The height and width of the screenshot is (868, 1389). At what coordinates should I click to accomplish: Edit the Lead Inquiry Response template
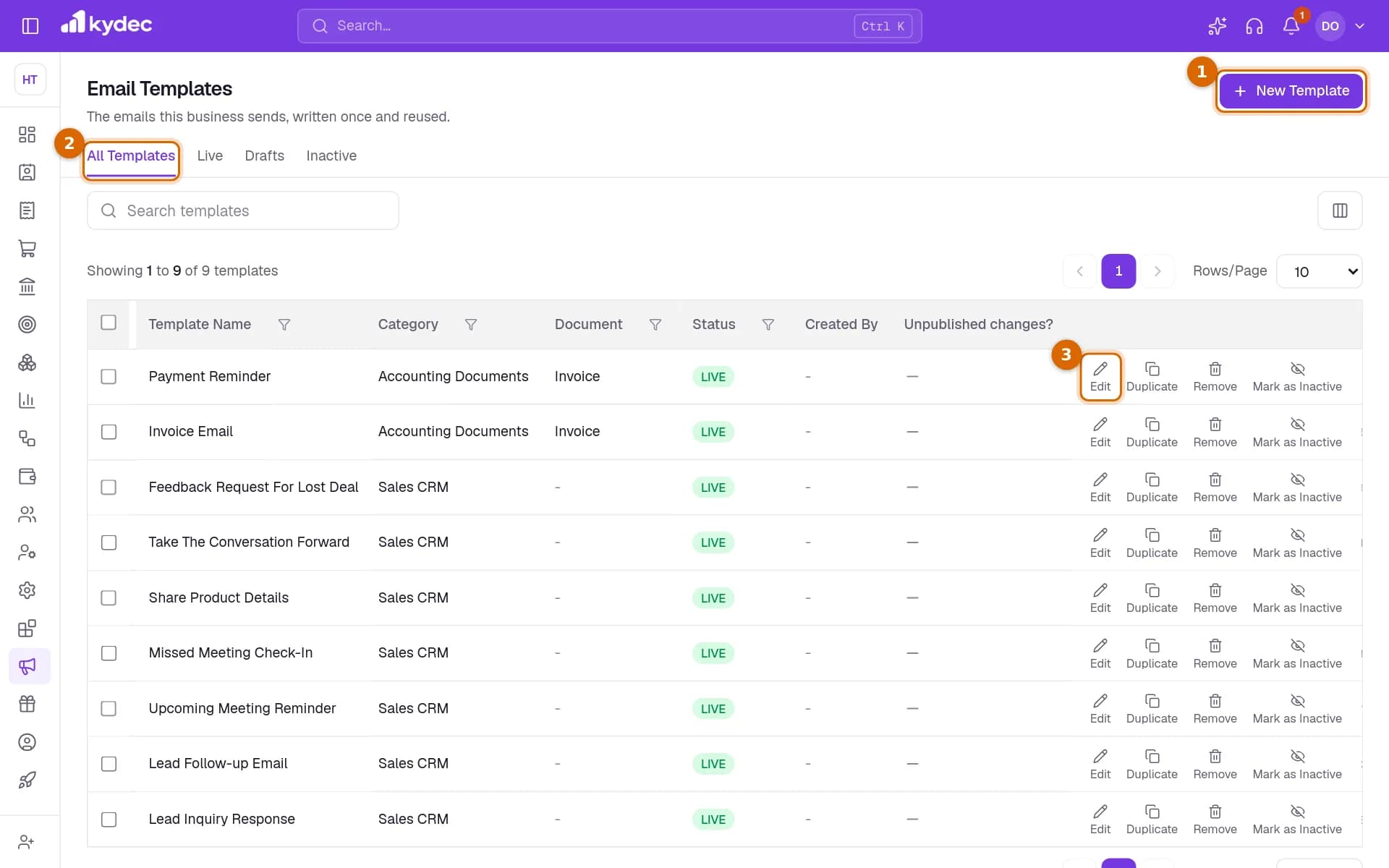[x=1100, y=820]
